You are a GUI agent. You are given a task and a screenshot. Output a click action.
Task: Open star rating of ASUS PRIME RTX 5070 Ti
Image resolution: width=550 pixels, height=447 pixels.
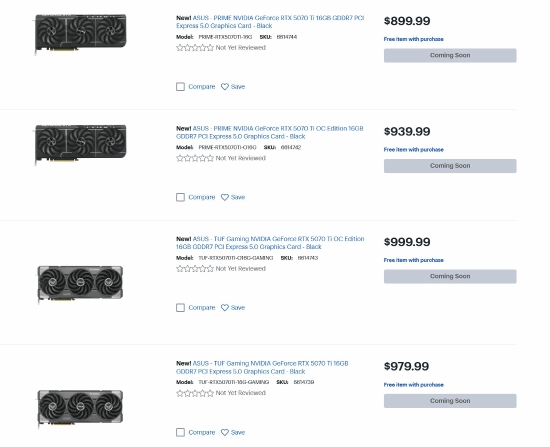pyautogui.click(x=195, y=48)
